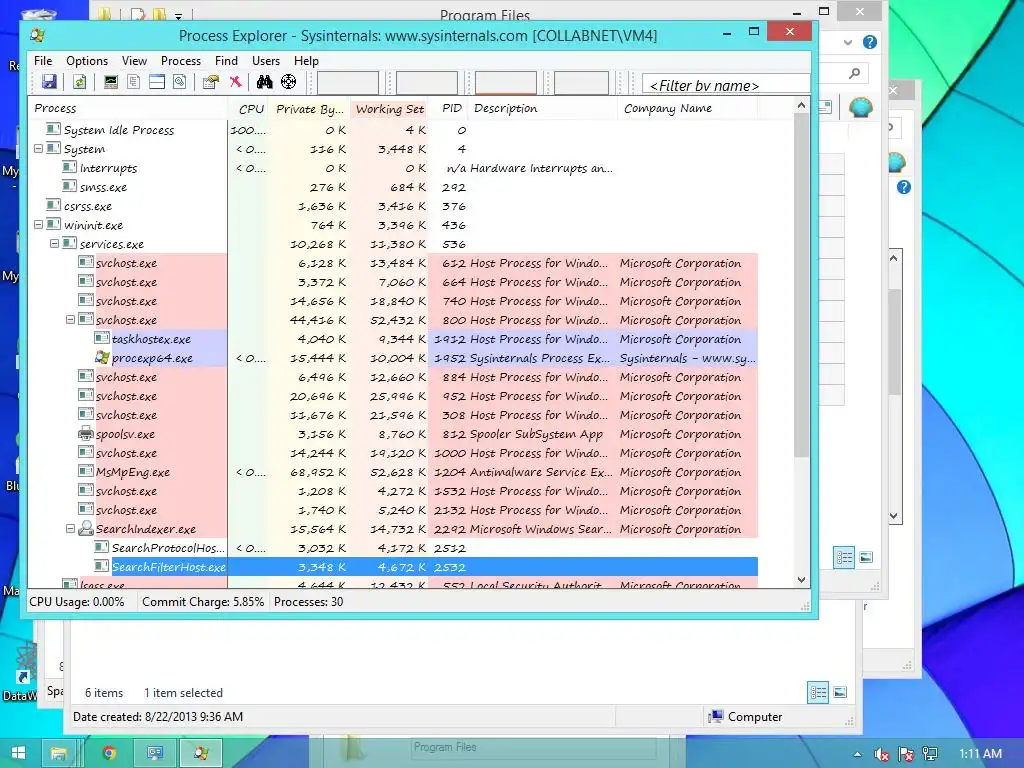Select the SearchProtocolHost process row
Screen dimensions: 1024x768
point(392,548)
